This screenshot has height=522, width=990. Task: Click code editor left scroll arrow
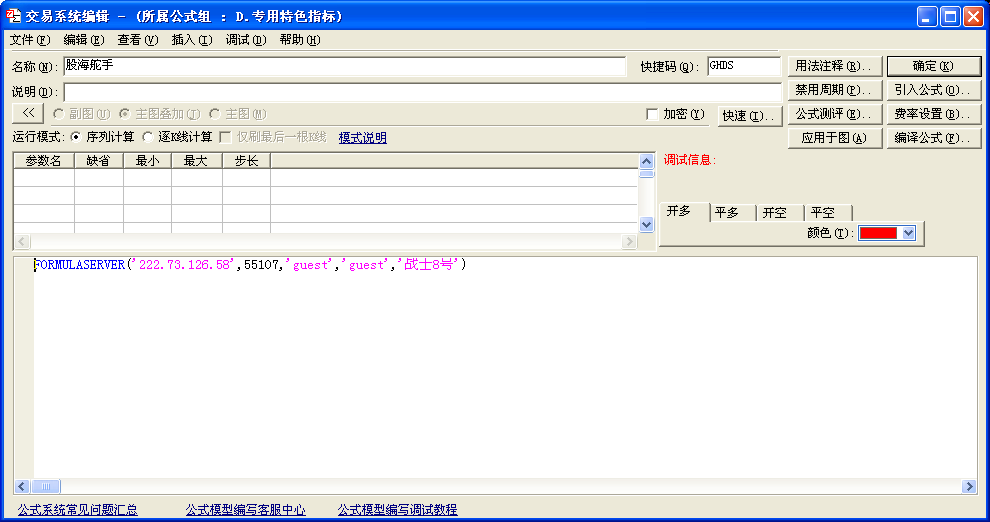[x=21, y=486]
